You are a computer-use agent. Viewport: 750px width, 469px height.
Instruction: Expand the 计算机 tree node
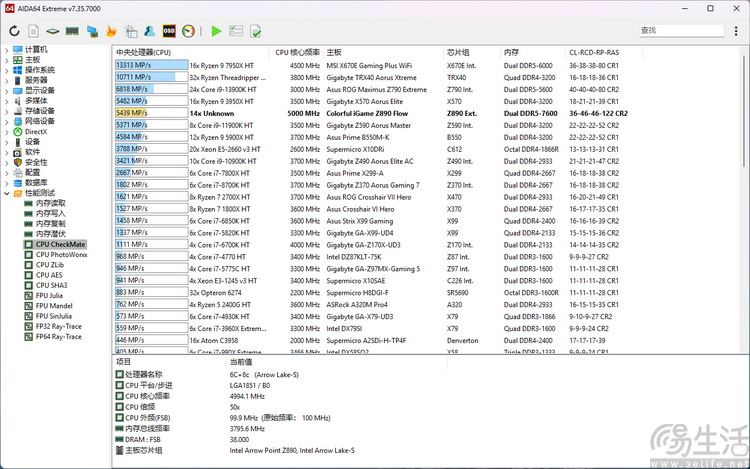(7, 49)
